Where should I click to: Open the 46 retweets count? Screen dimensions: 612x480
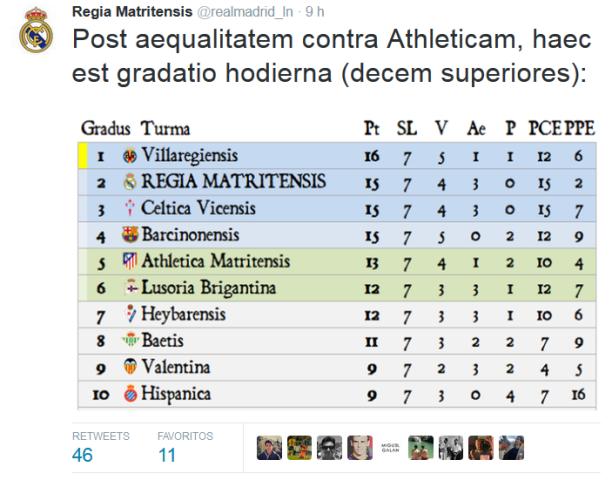click(82, 455)
